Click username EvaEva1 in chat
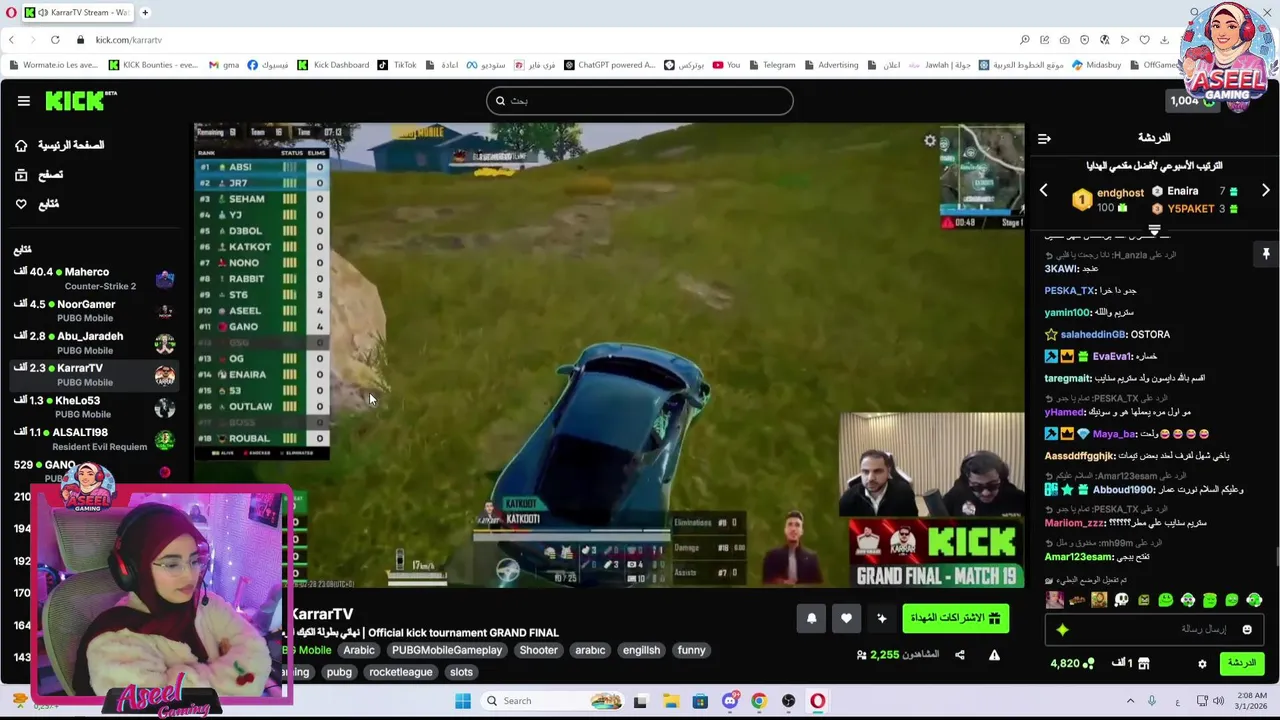Image resolution: width=1280 pixels, height=720 pixels. (1110, 356)
